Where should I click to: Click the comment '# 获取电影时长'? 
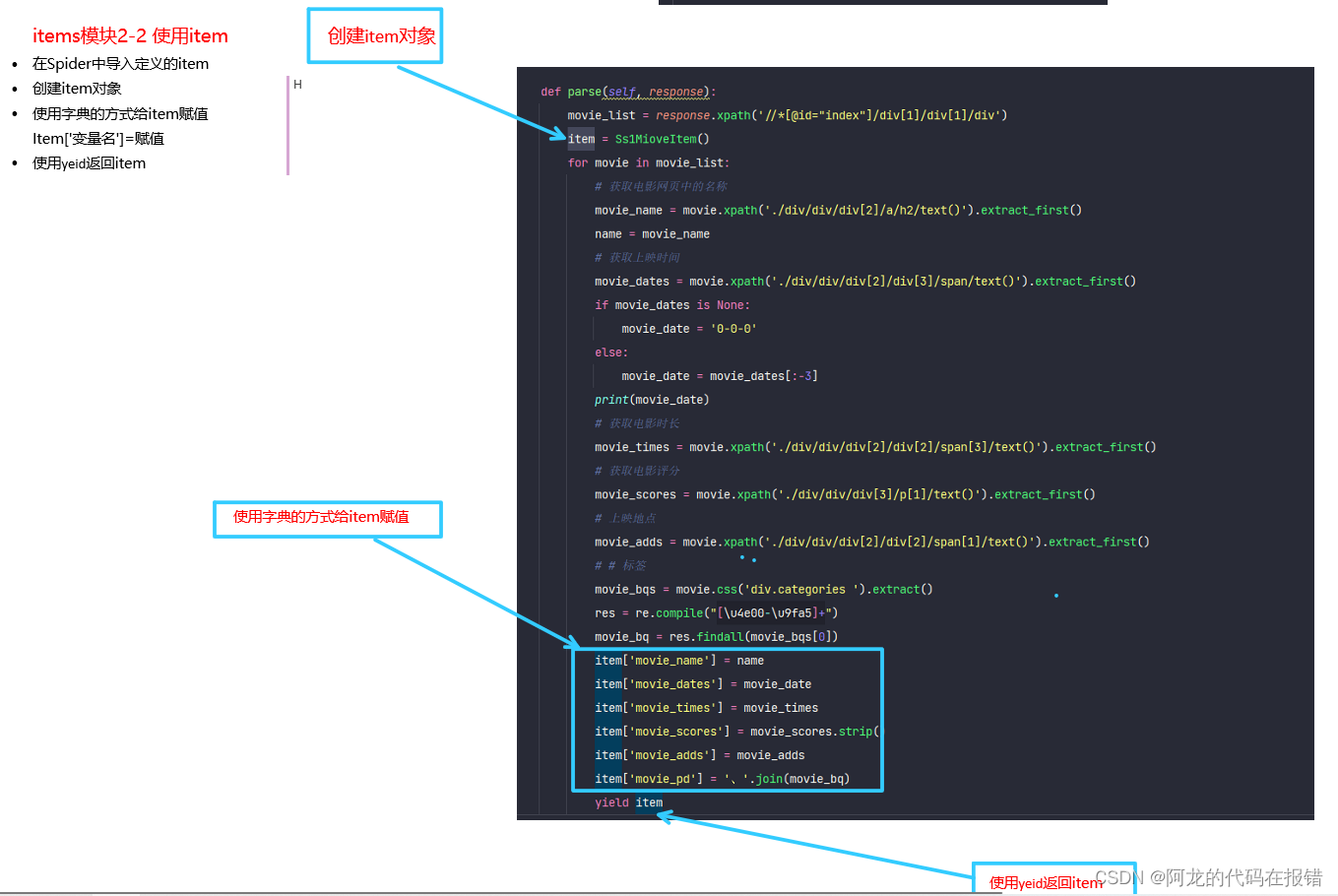coord(637,423)
